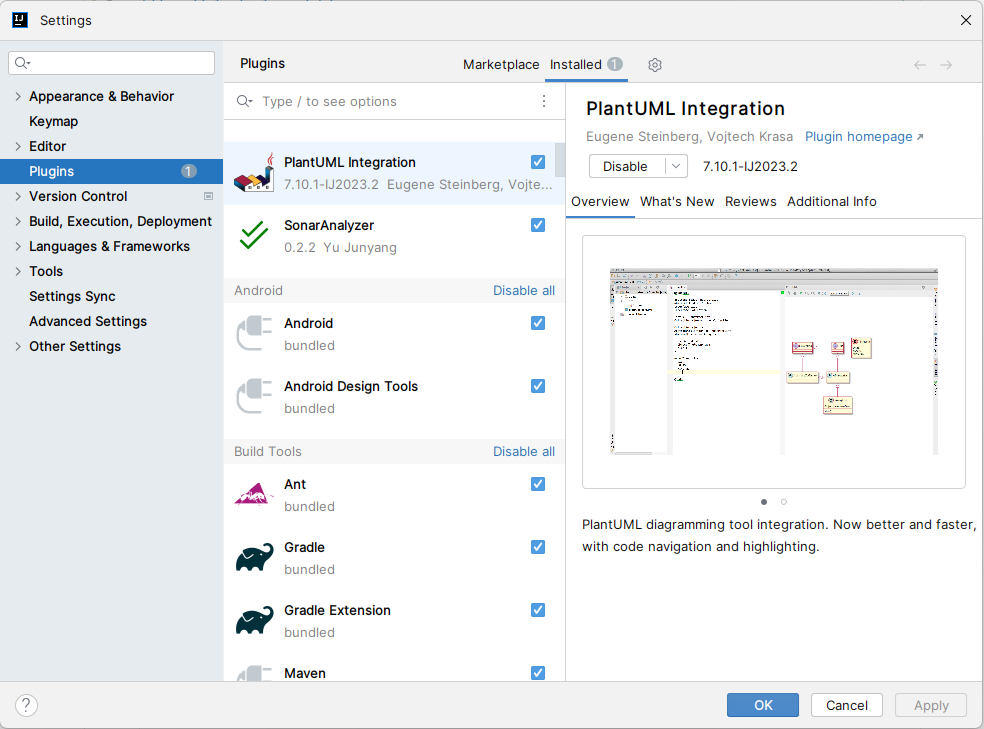The image size is (984, 729).
Task: Click the help question mark icon
Action: (26, 705)
